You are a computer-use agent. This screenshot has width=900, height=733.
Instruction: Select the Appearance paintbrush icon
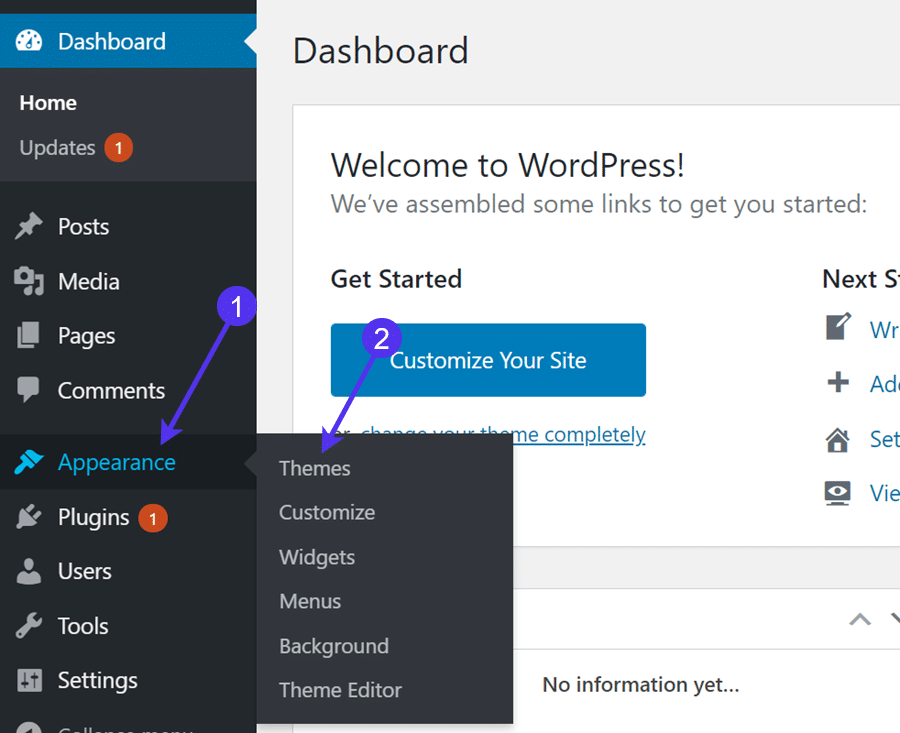(28, 462)
